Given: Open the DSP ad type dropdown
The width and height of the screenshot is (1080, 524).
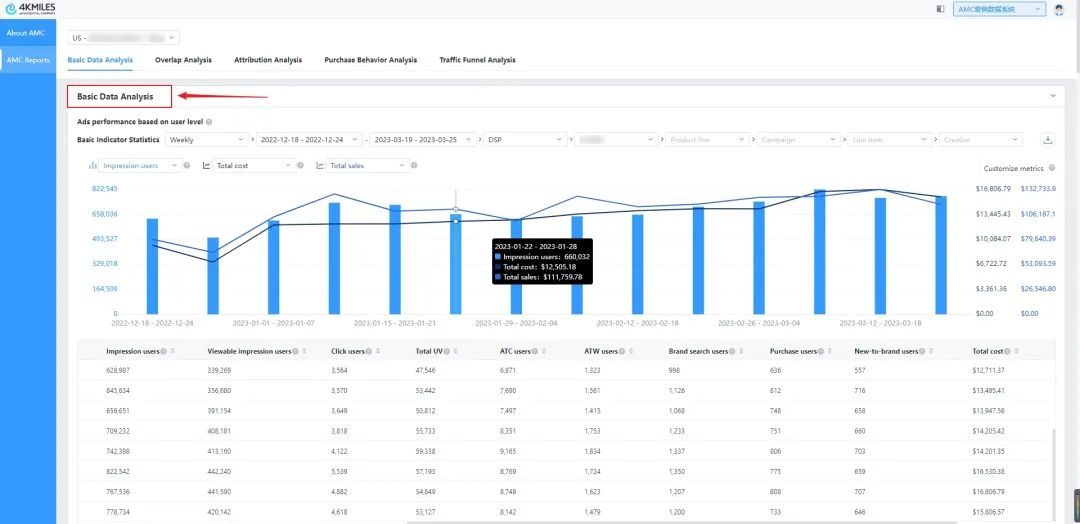Looking at the screenshot, I should point(525,140).
